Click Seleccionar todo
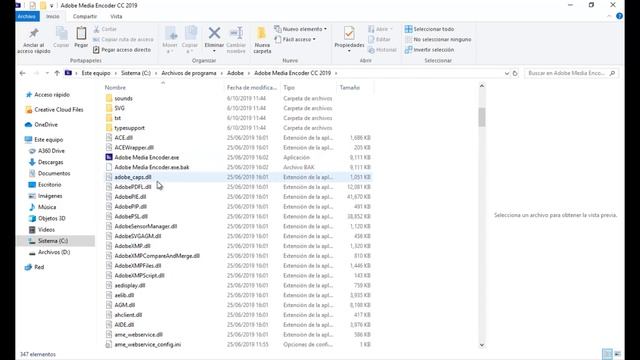 (x=429, y=29)
